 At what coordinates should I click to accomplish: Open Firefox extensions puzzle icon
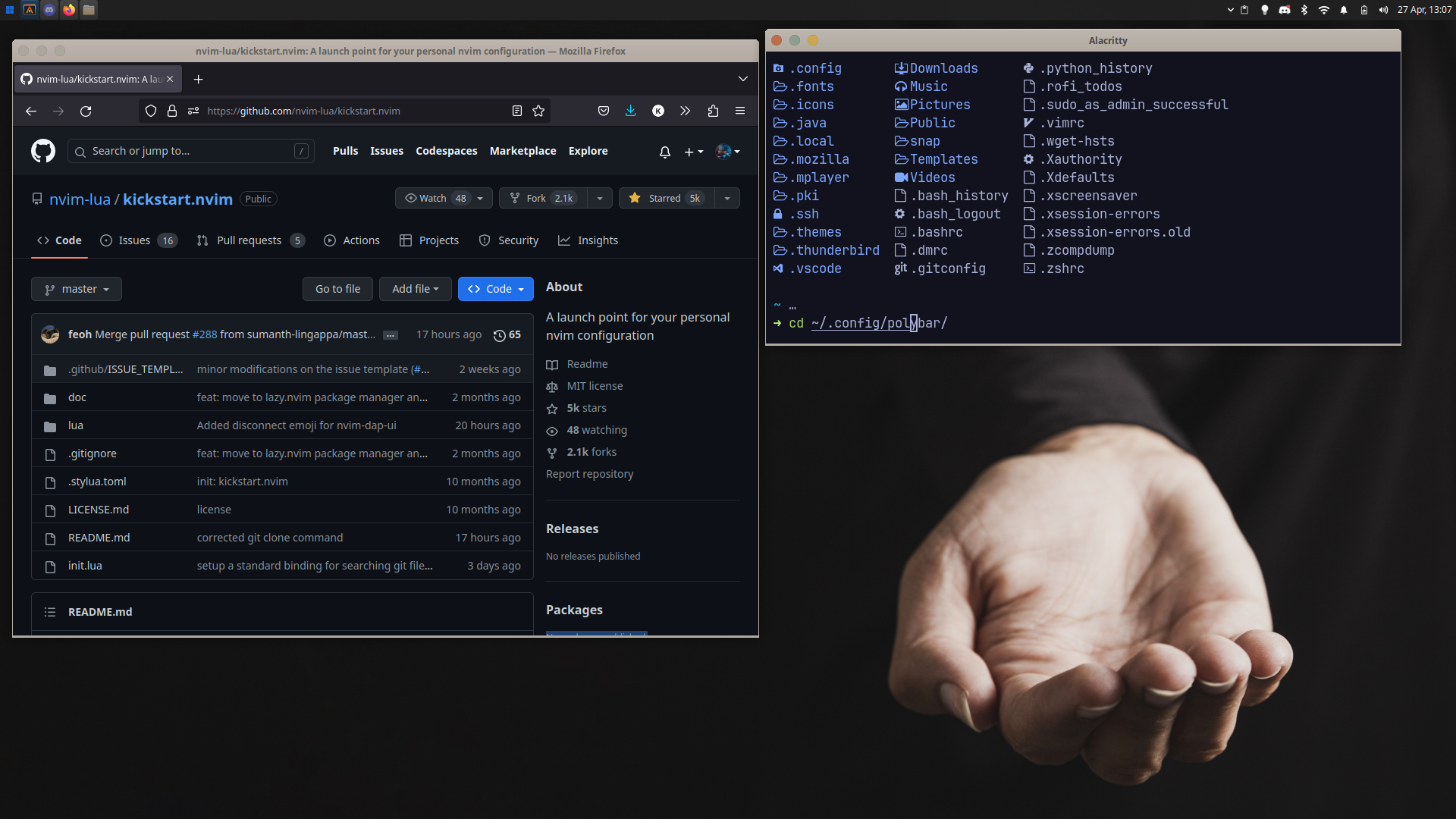(713, 111)
